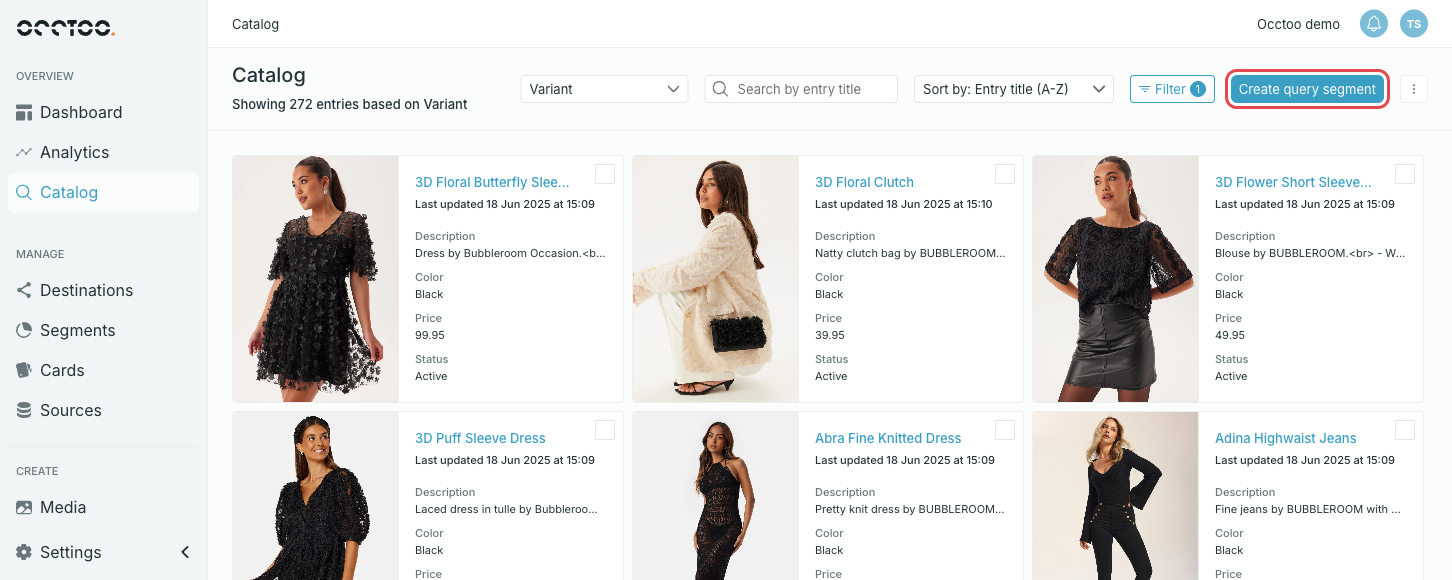
Task: Select checkbox for 3D Floral Clutch
Action: pyautogui.click(x=1005, y=174)
